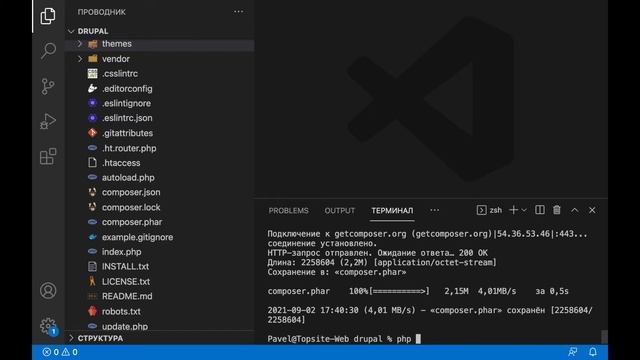This screenshot has height=360, width=640.
Task: Select the ТЕРМИНАЛ tab
Action: [x=392, y=211]
